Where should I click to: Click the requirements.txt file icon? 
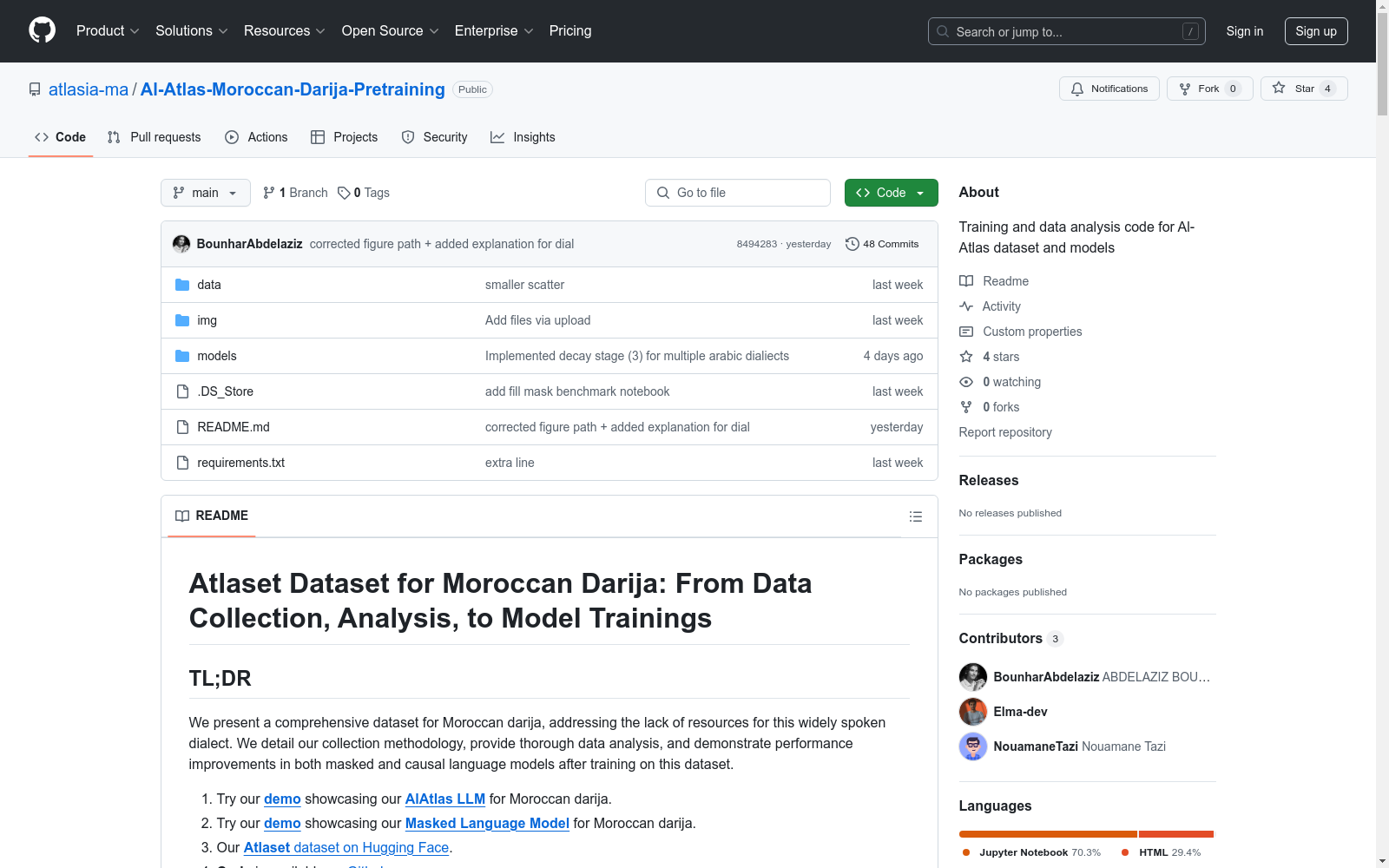[182, 463]
